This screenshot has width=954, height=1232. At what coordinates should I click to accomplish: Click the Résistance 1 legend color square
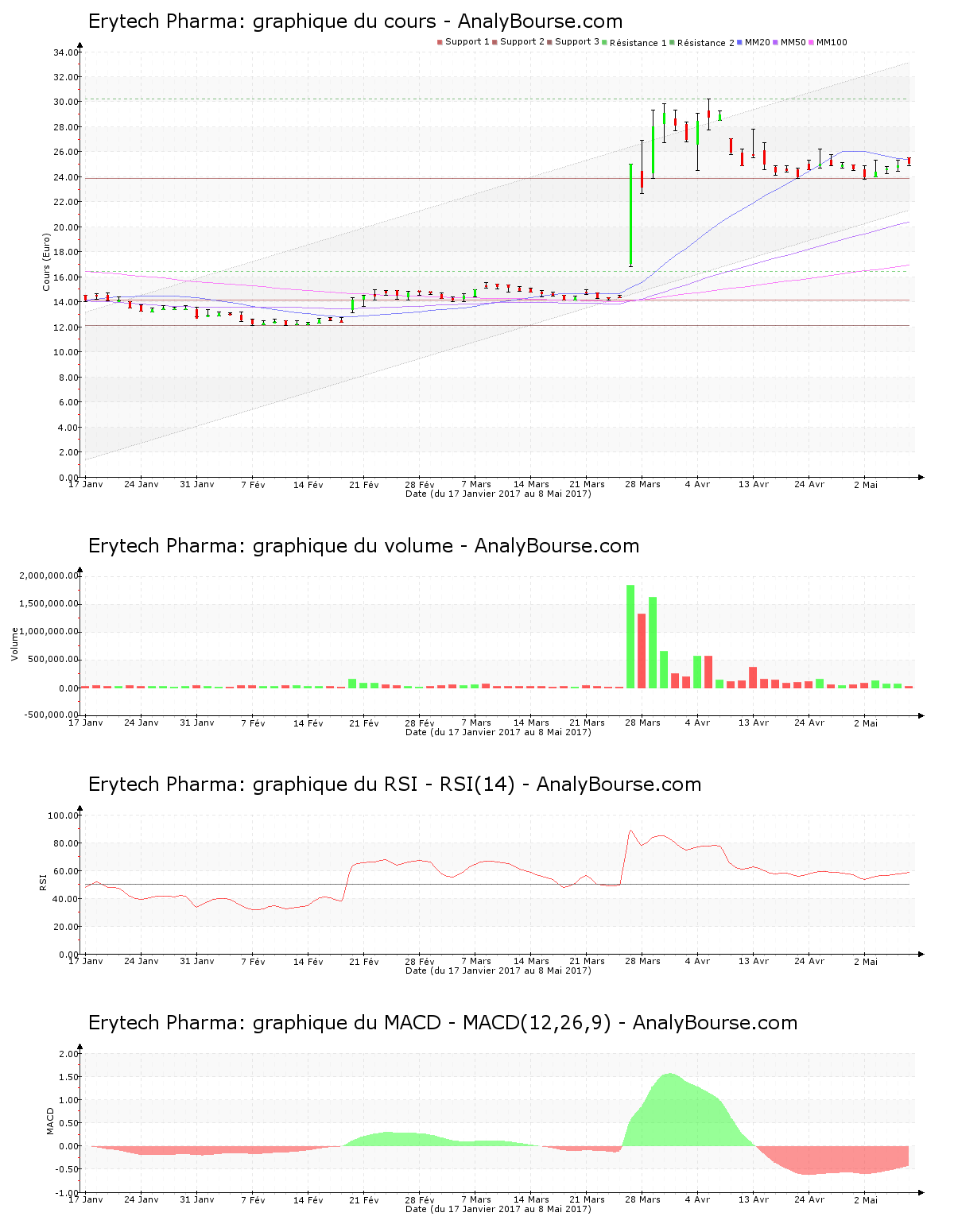[x=605, y=42]
